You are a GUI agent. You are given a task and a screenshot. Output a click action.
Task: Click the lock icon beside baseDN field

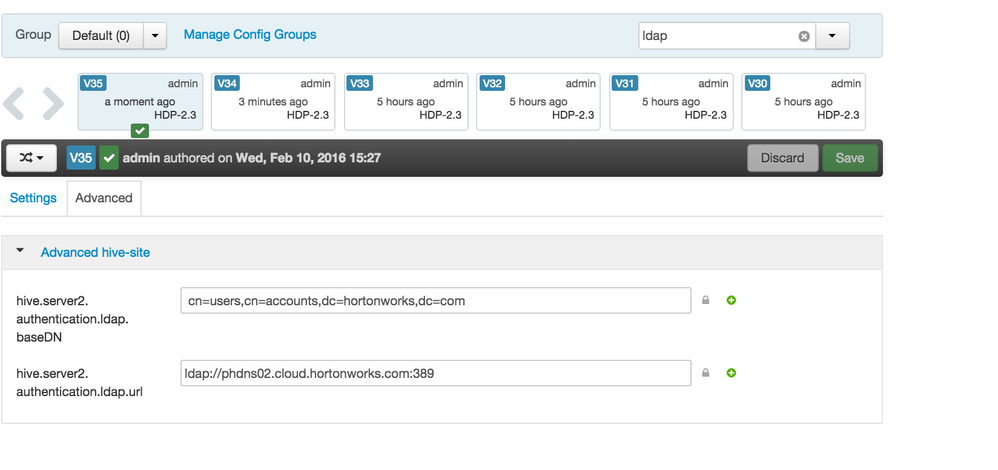705,300
